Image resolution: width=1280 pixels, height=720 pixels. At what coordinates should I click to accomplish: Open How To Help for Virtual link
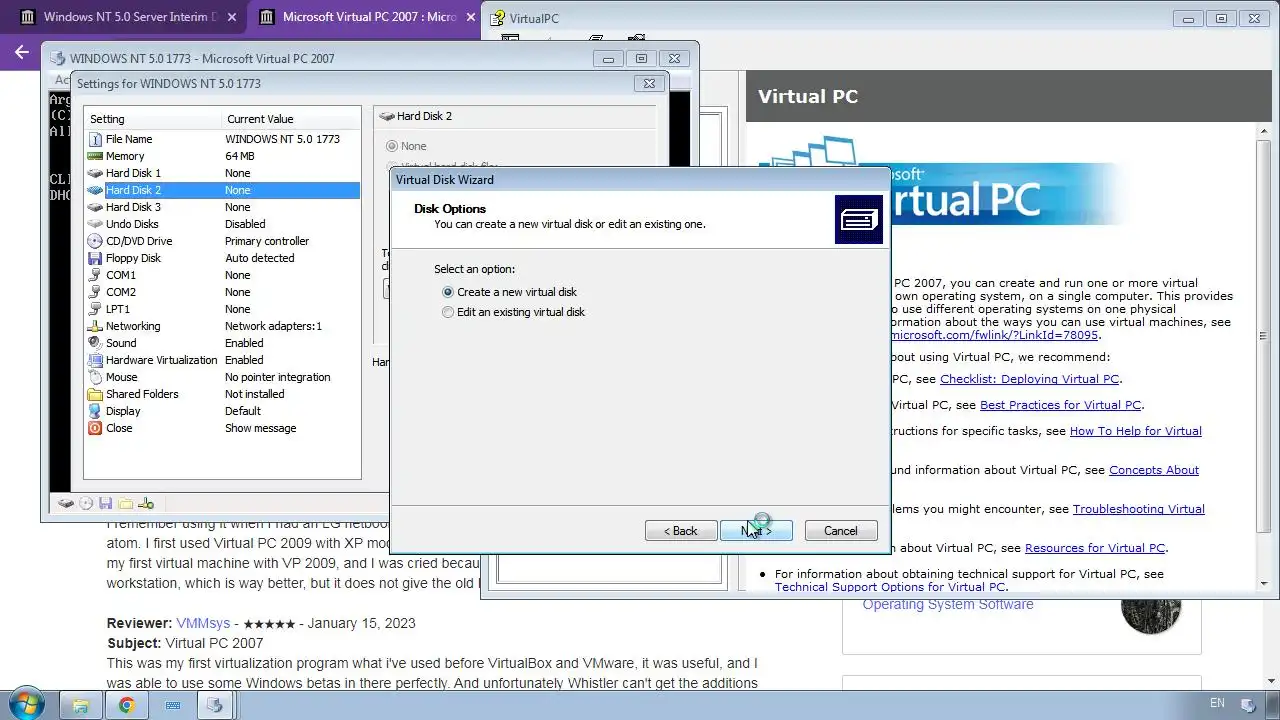pos(1135,431)
